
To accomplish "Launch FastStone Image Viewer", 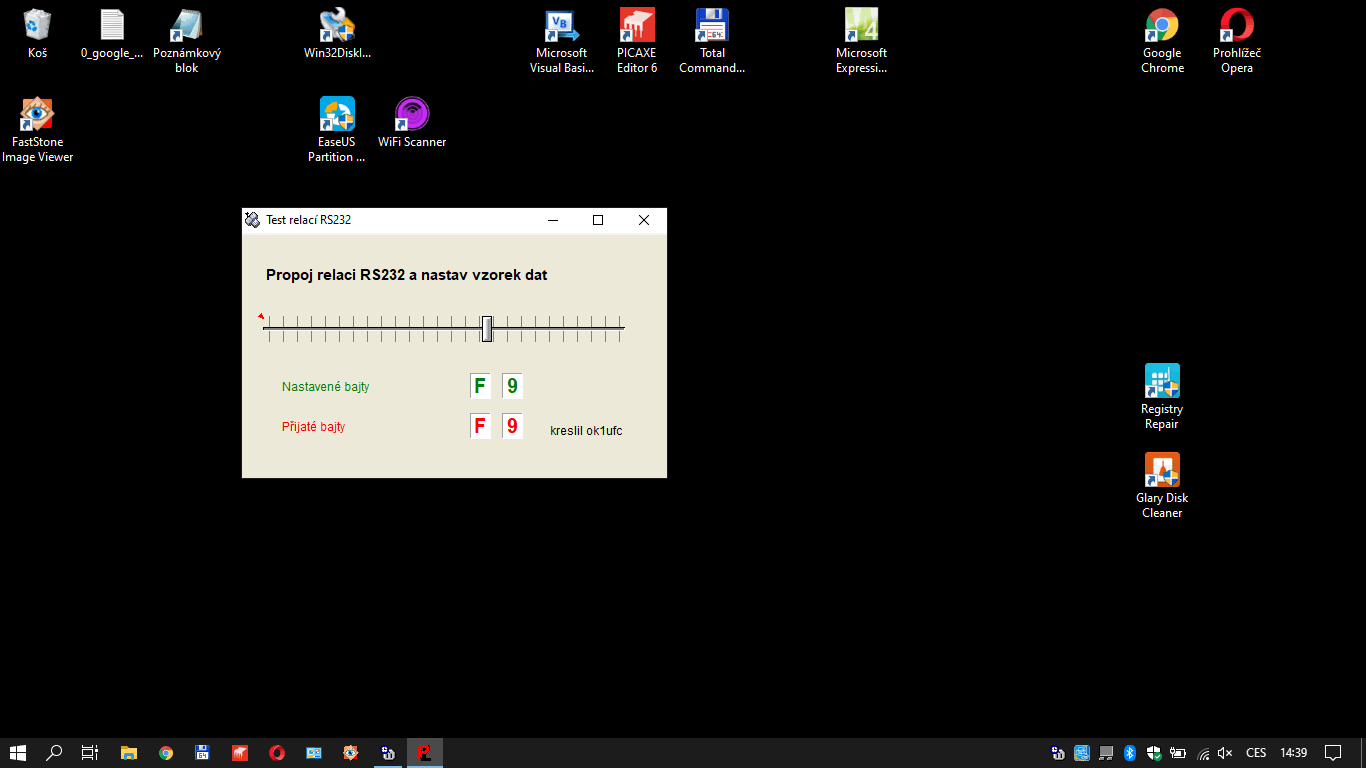I will pos(37,112).
